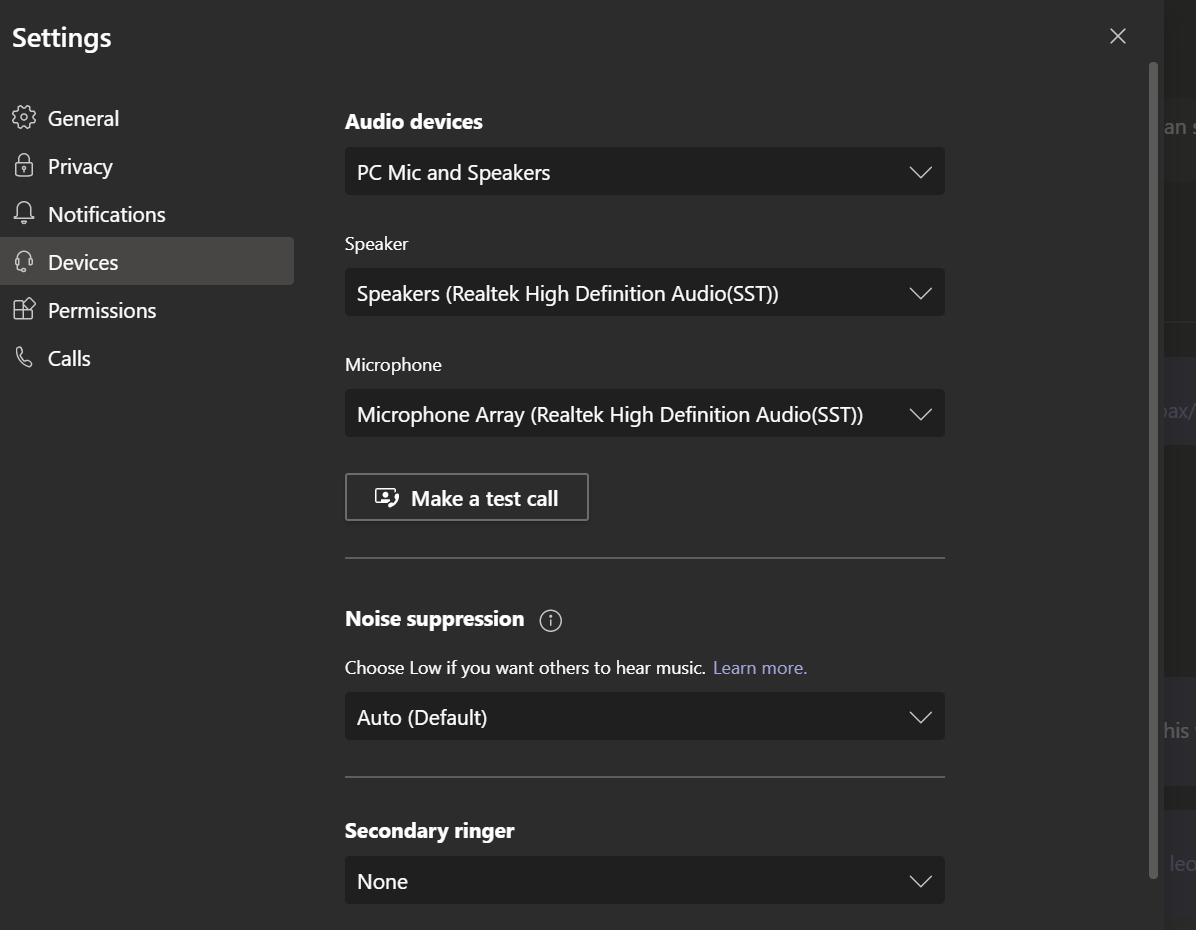Open the Microphone Array dropdown
Viewport: 1196px width, 930px height.
[x=644, y=414]
